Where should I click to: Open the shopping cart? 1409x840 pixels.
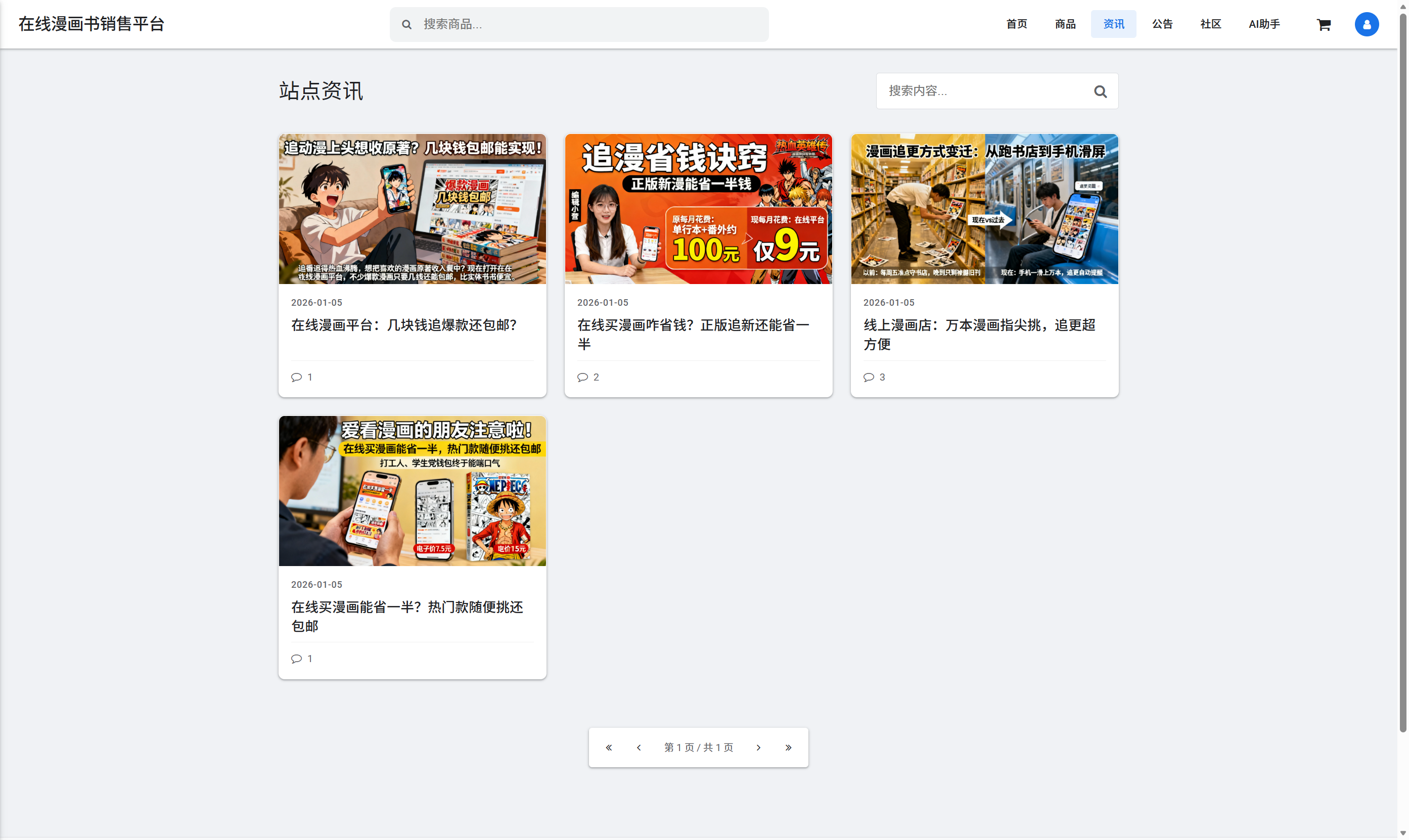[x=1324, y=24]
